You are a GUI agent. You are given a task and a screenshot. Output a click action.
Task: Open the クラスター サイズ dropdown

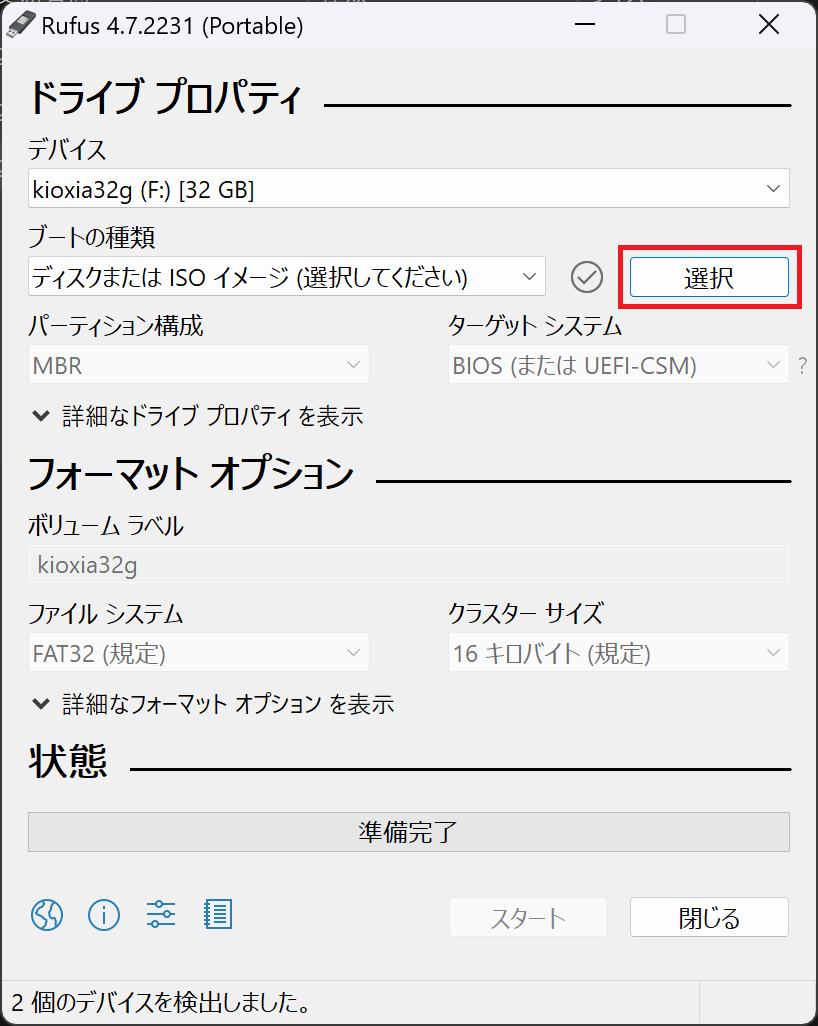pyautogui.click(x=617, y=654)
